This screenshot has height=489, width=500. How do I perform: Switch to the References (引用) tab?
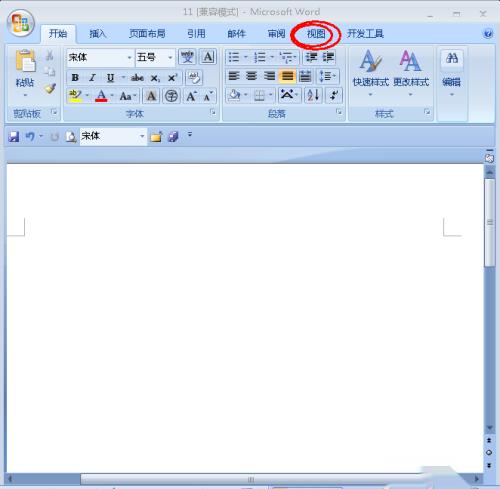(x=196, y=33)
